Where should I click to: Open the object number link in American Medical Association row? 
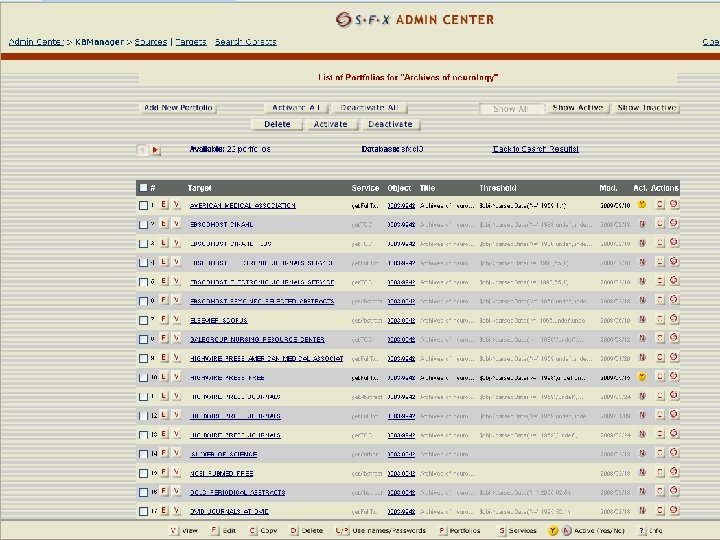[401, 206]
